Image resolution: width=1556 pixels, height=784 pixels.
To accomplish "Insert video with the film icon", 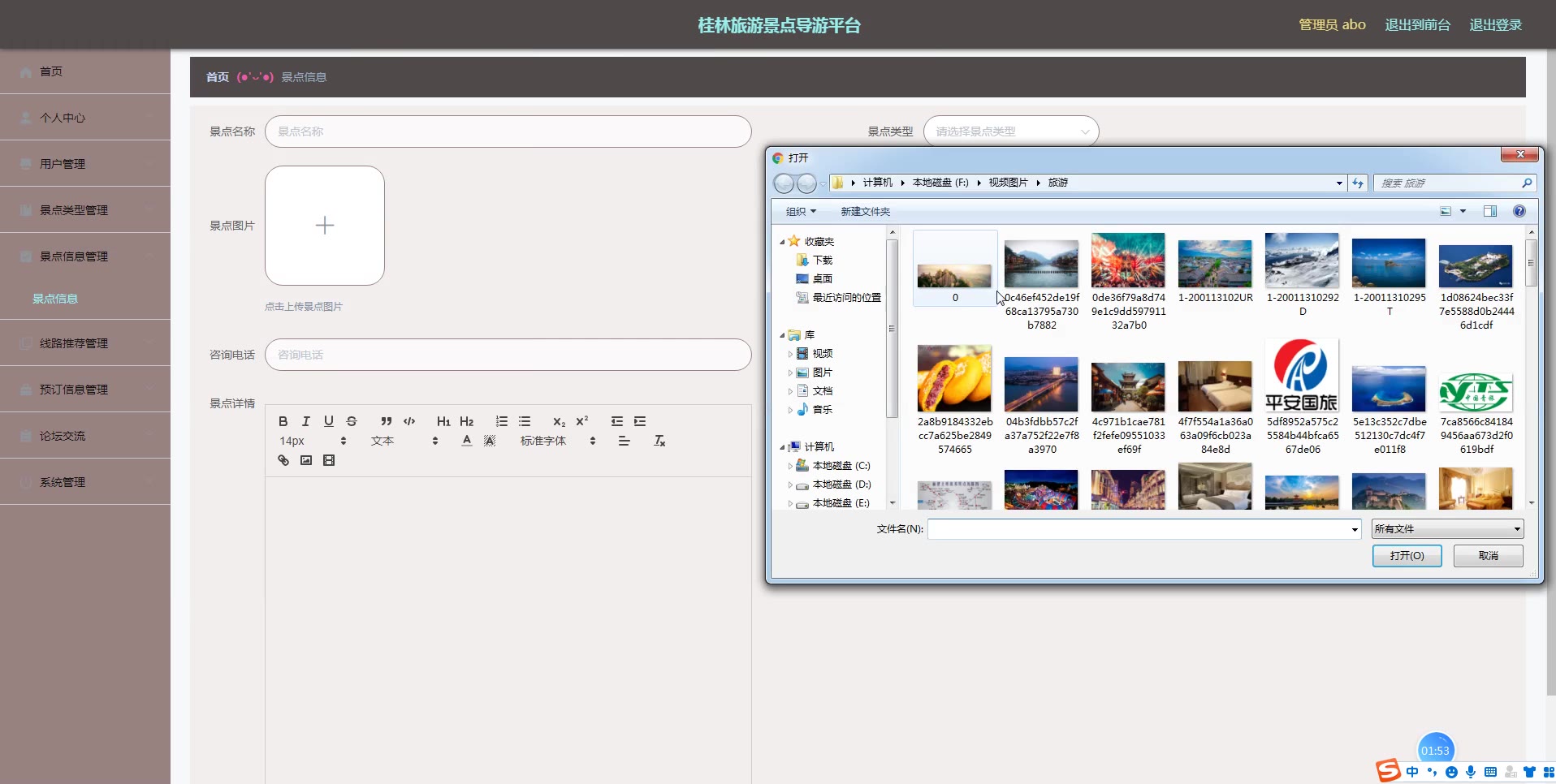I will coord(329,460).
